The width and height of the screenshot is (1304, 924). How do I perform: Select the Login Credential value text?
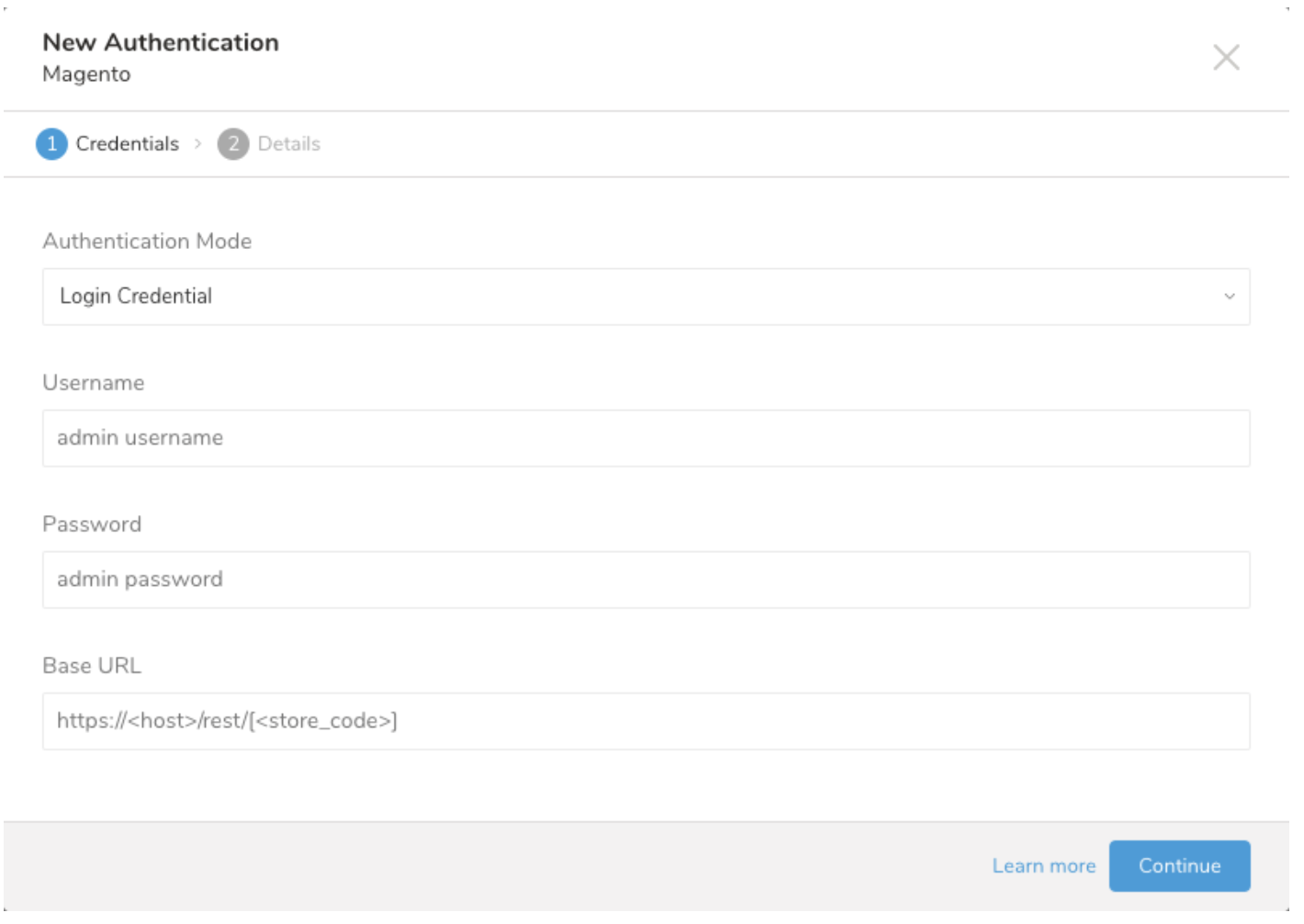[x=136, y=297]
